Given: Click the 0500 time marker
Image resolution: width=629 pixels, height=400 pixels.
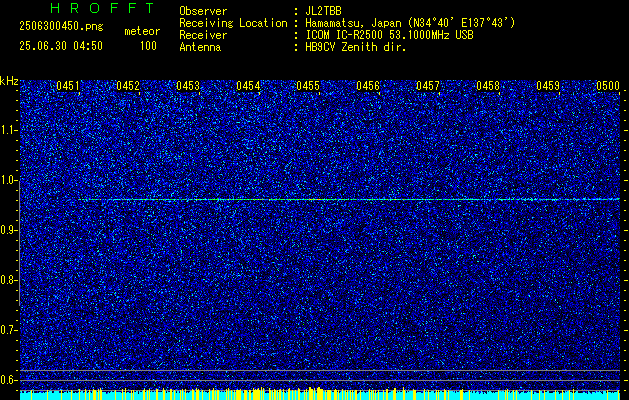Looking at the screenshot, I should pos(608,85).
